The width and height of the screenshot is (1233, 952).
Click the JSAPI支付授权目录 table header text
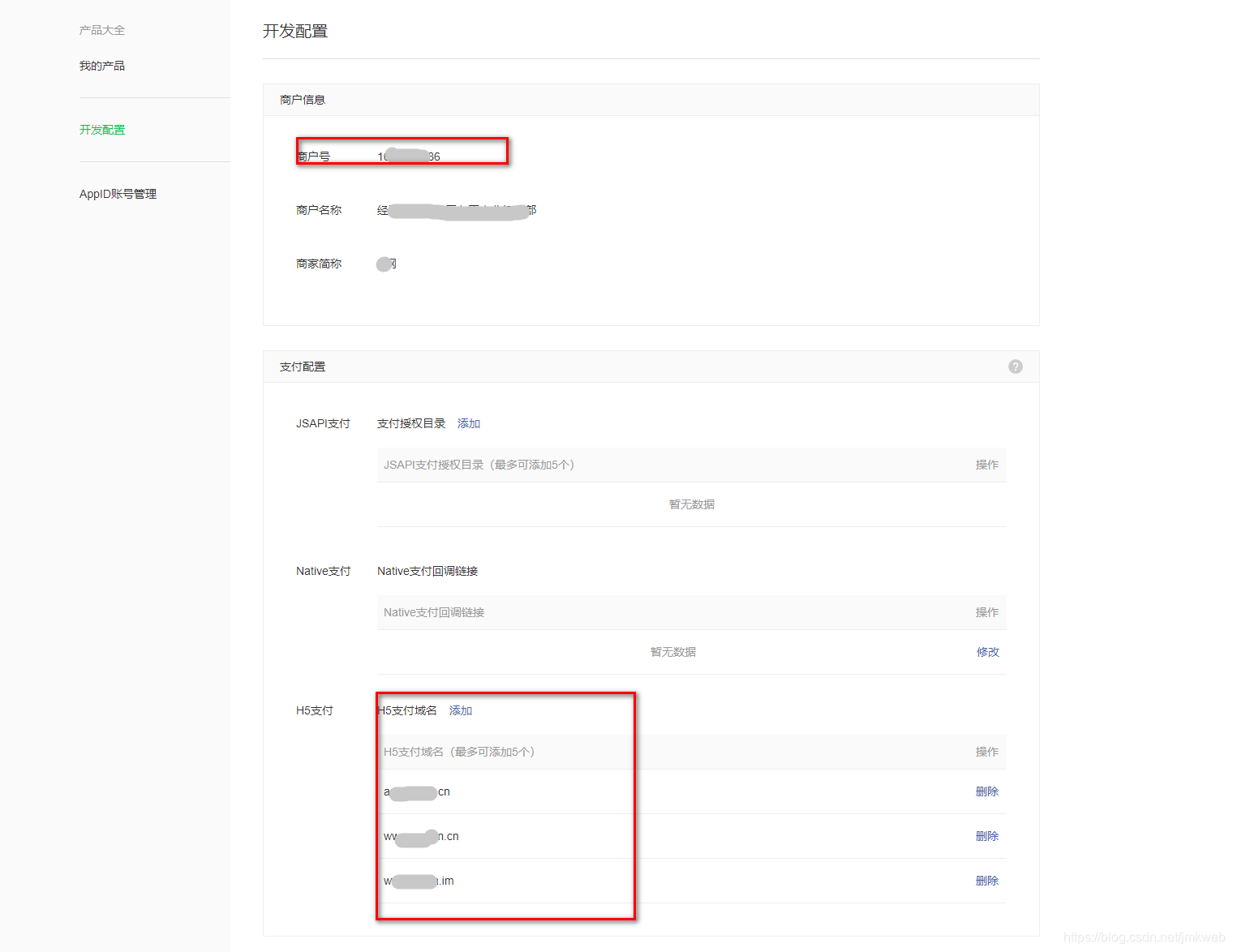tap(479, 465)
